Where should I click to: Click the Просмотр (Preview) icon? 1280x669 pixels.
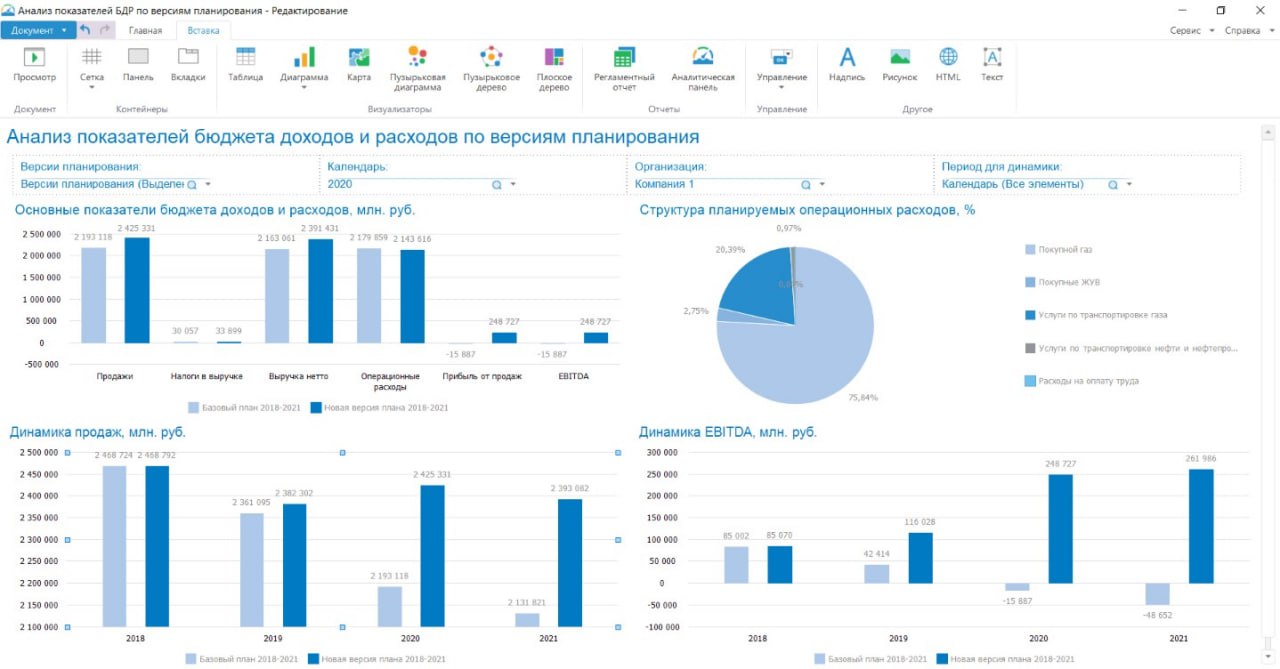pos(34,58)
